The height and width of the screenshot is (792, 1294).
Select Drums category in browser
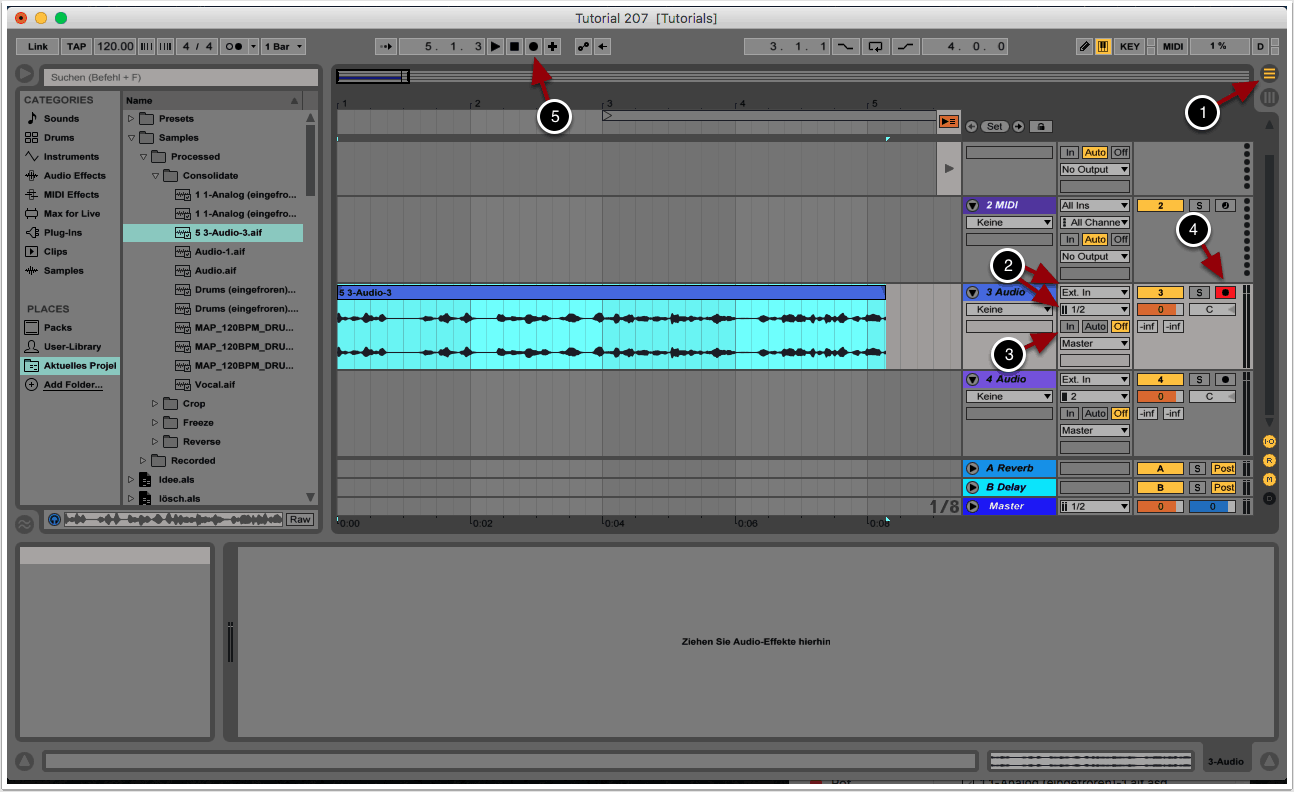click(59, 138)
